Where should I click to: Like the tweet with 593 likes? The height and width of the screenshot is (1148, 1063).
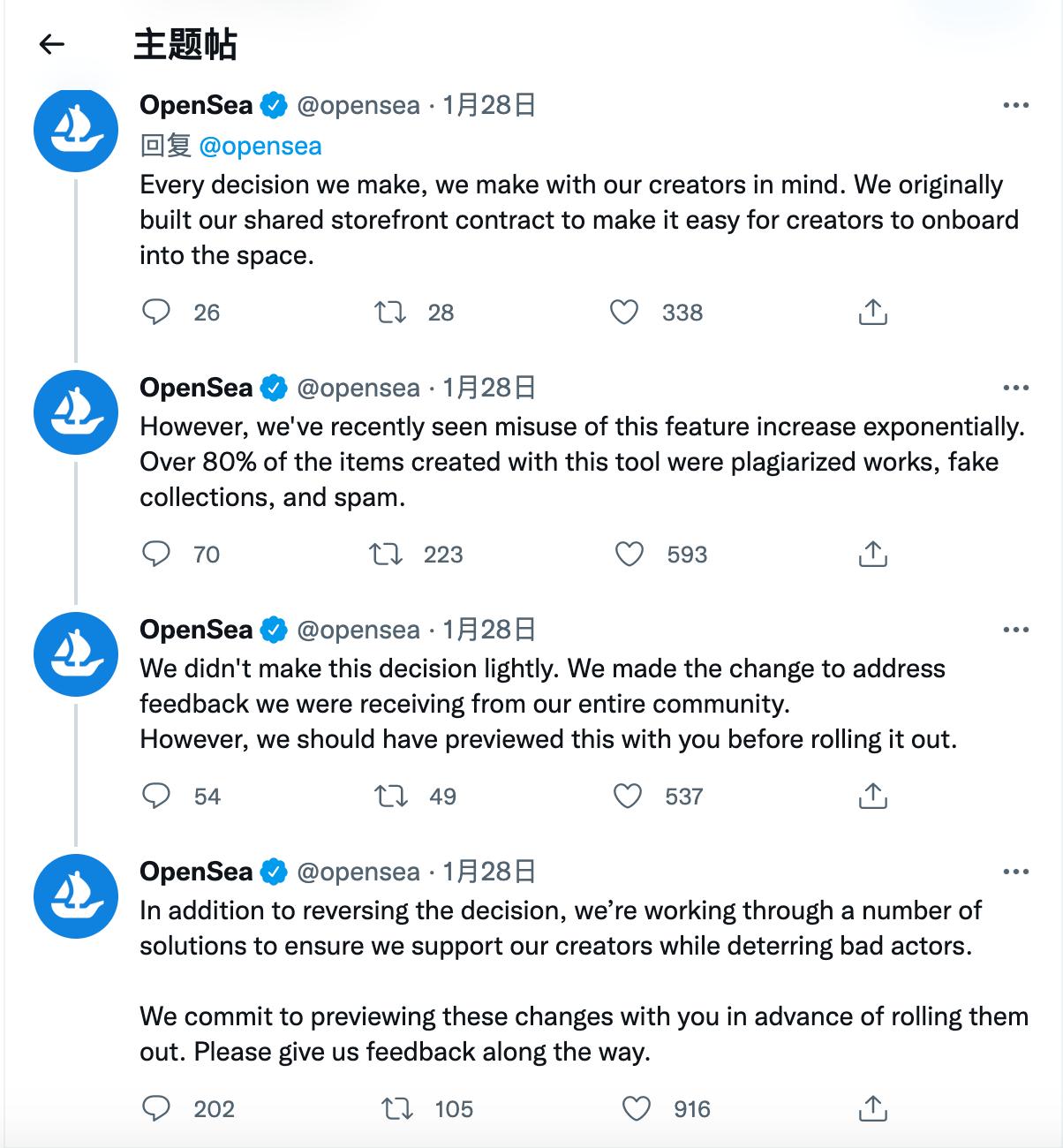tap(629, 555)
